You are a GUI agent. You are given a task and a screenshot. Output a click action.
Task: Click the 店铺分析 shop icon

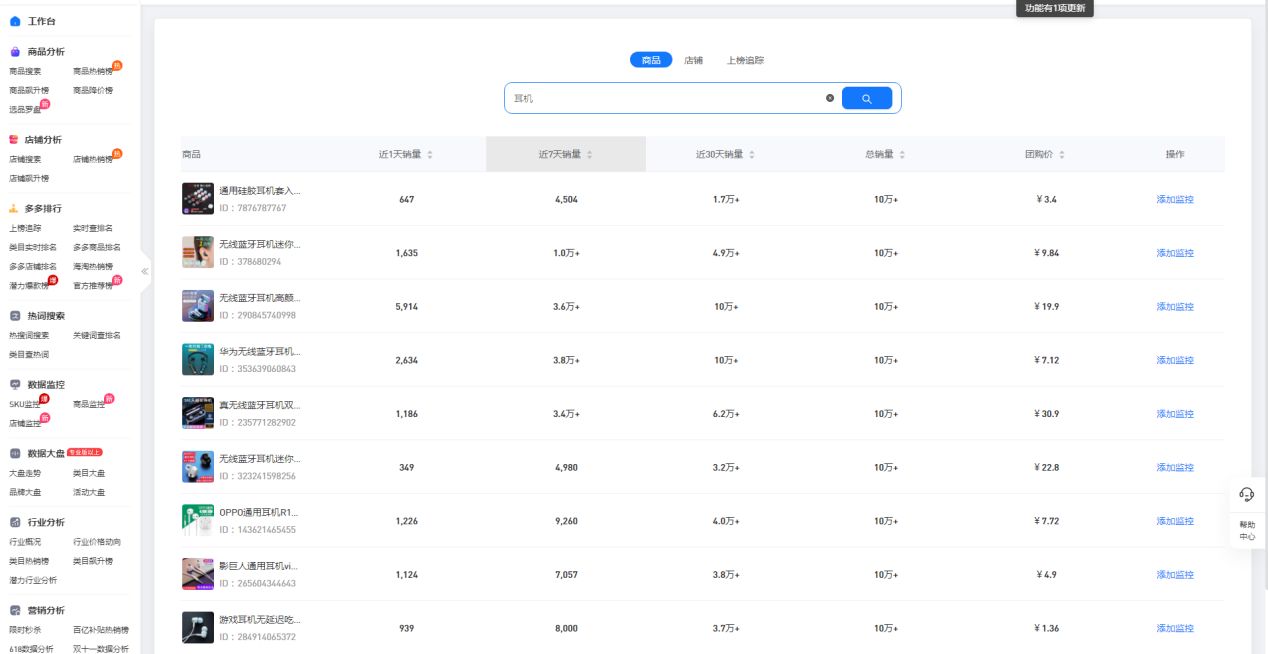(x=15, y=139)
